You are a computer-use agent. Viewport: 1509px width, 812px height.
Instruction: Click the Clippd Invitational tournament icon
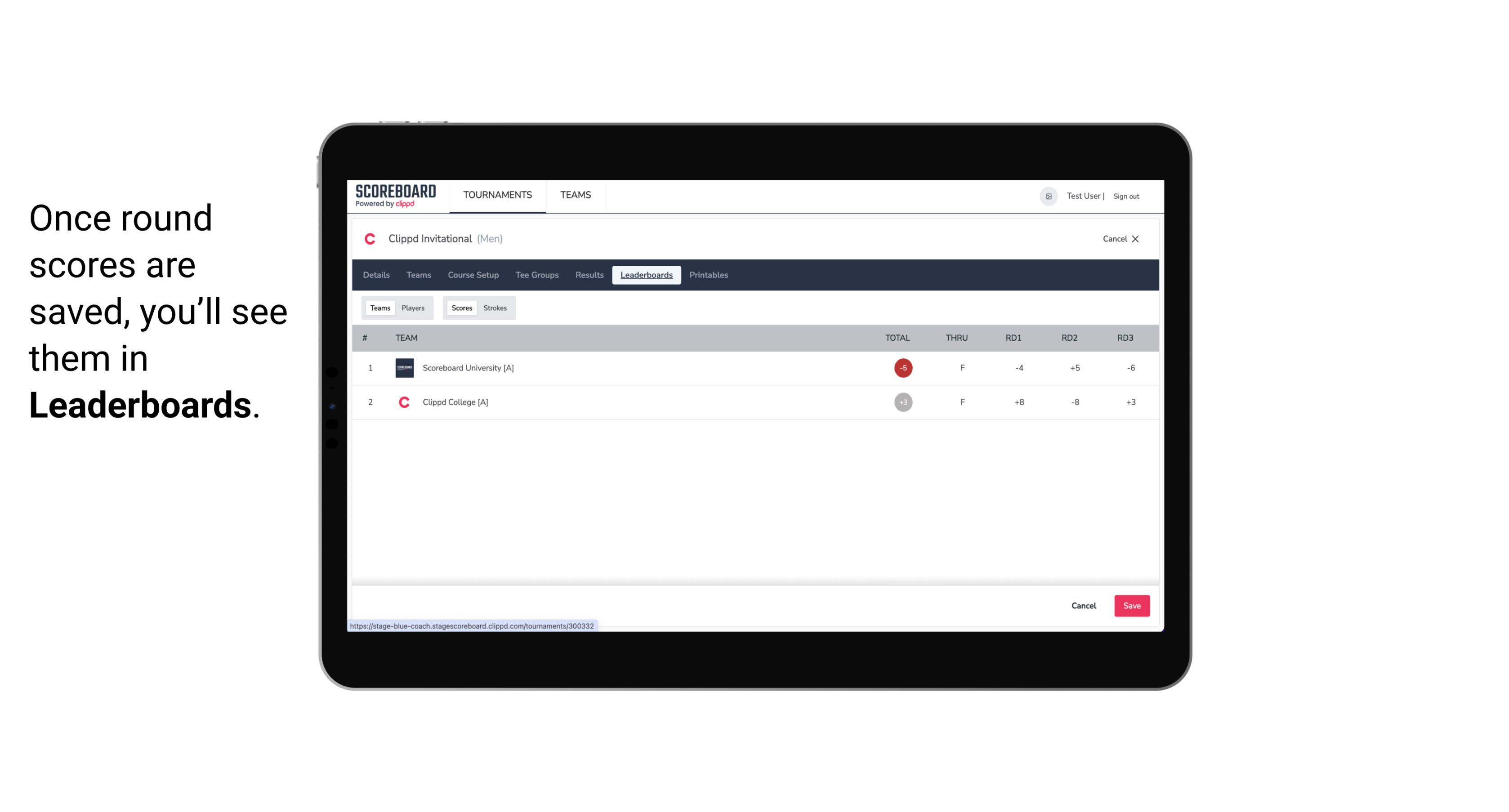pos(371,239)
